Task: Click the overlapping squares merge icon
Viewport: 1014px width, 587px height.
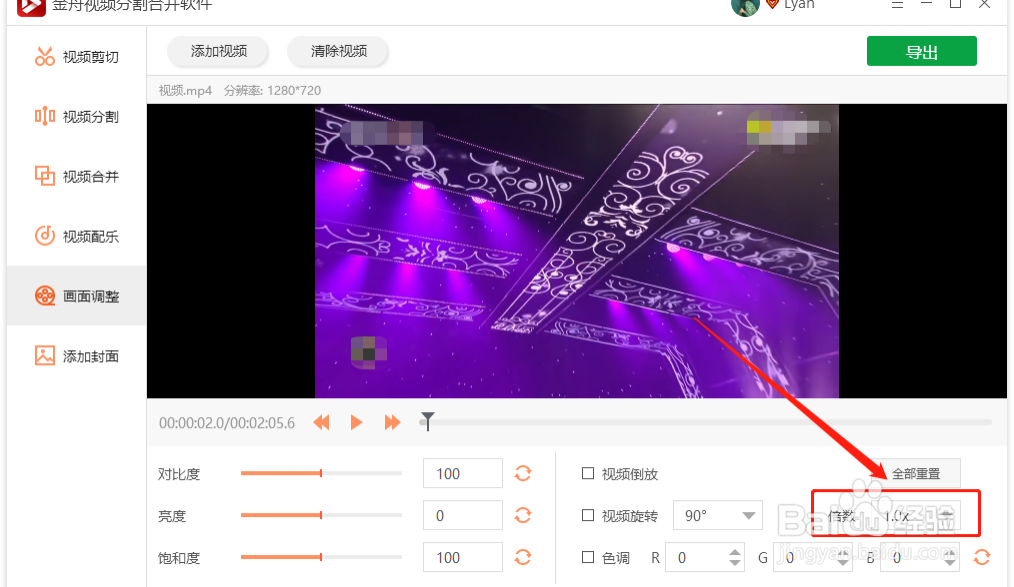Action: click(x=45, y=176)
